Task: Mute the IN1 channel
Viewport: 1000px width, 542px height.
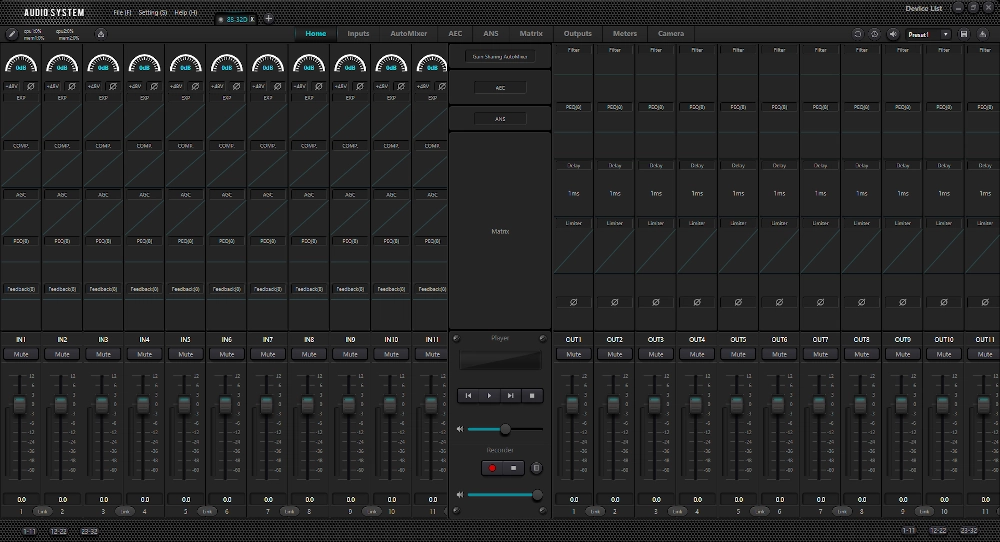Action: pos(21,354)
